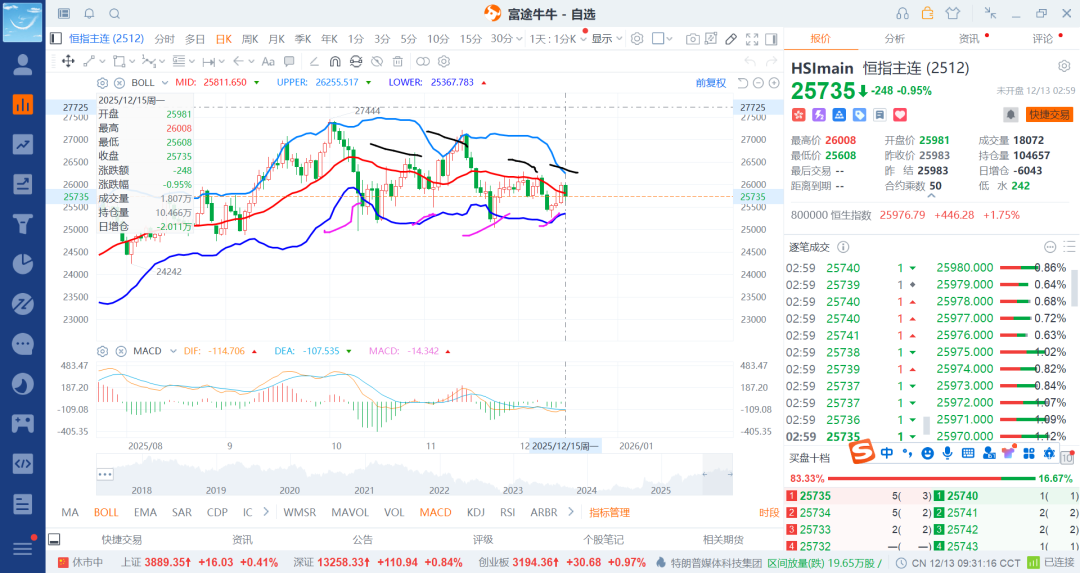This screenshot has width=1080, height=573.
Task: Zoom in chart with plus circle icon
Action: coord(774,83)
